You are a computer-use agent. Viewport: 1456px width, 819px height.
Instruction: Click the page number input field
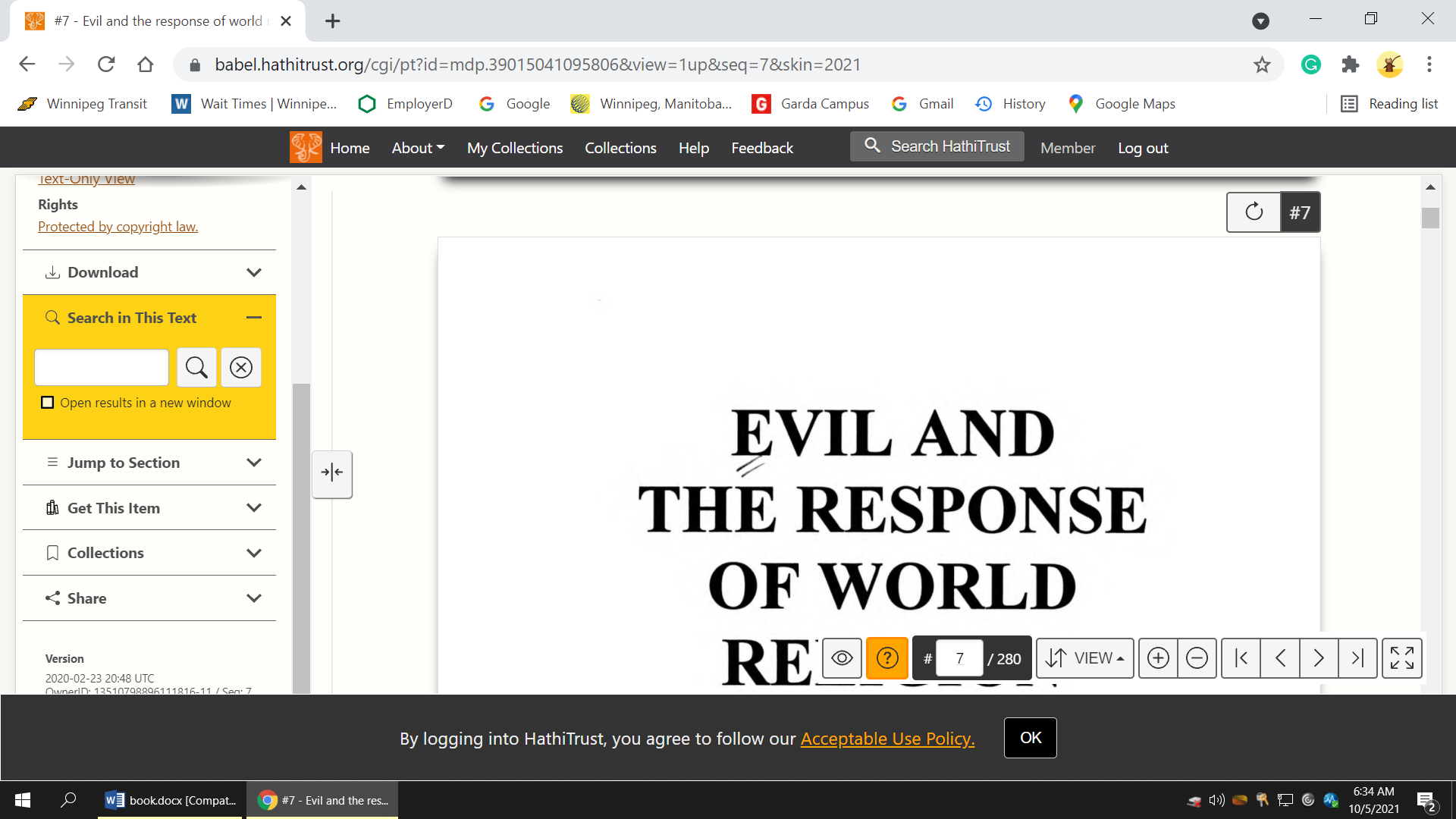click(959, 658)
